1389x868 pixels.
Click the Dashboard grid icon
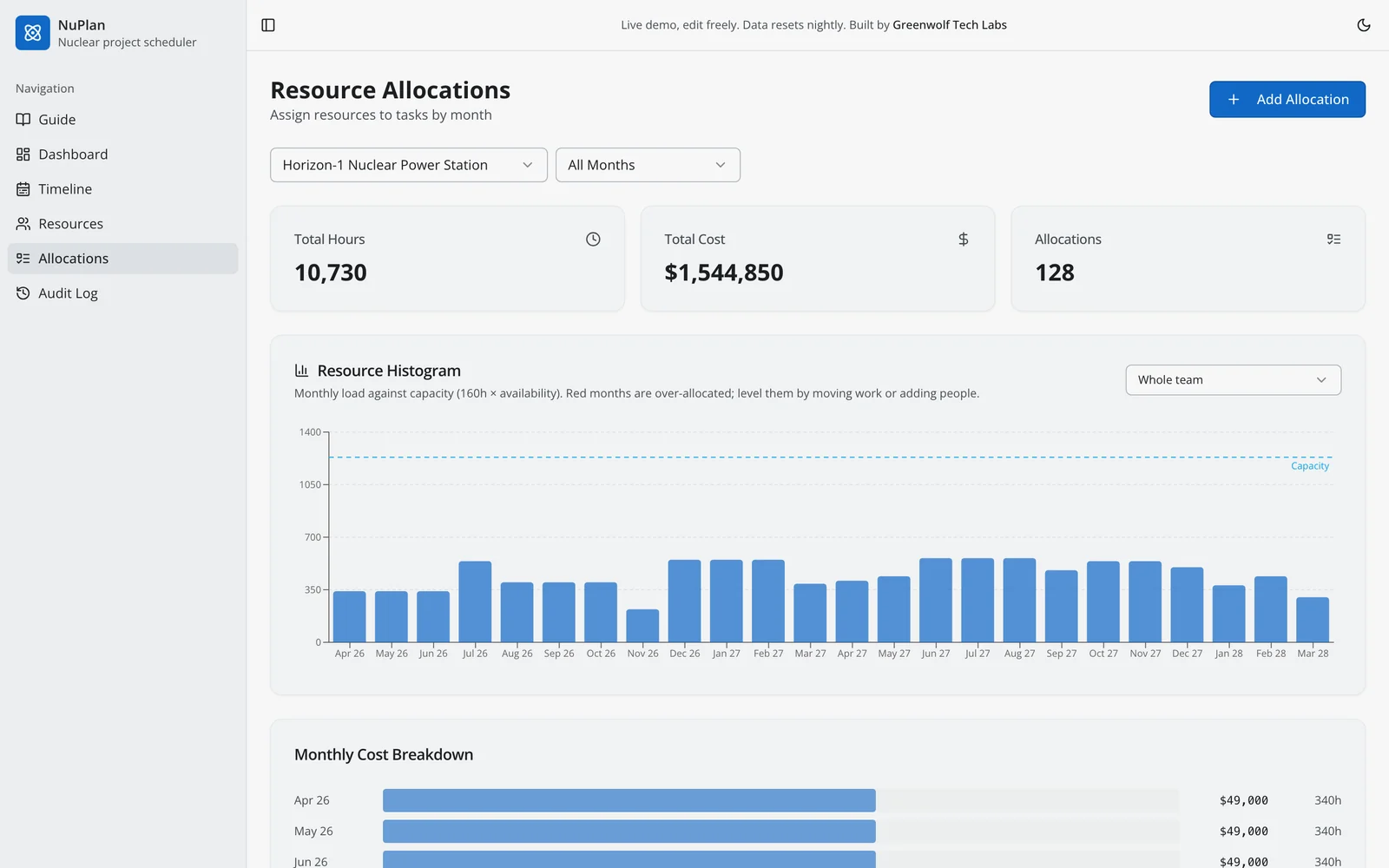pyautogui.click(x=23, y=155)
